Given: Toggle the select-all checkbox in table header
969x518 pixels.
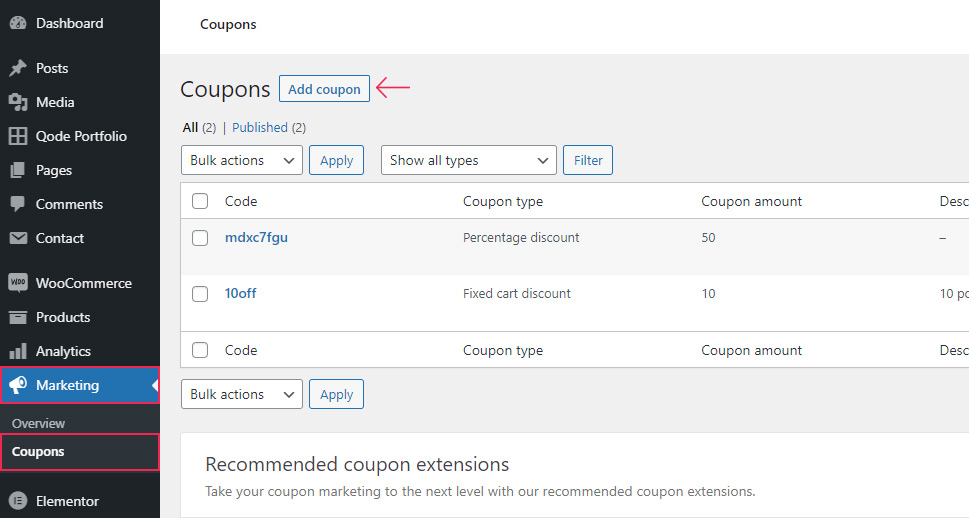Looking at the screenshot, I should click(200, 201).
